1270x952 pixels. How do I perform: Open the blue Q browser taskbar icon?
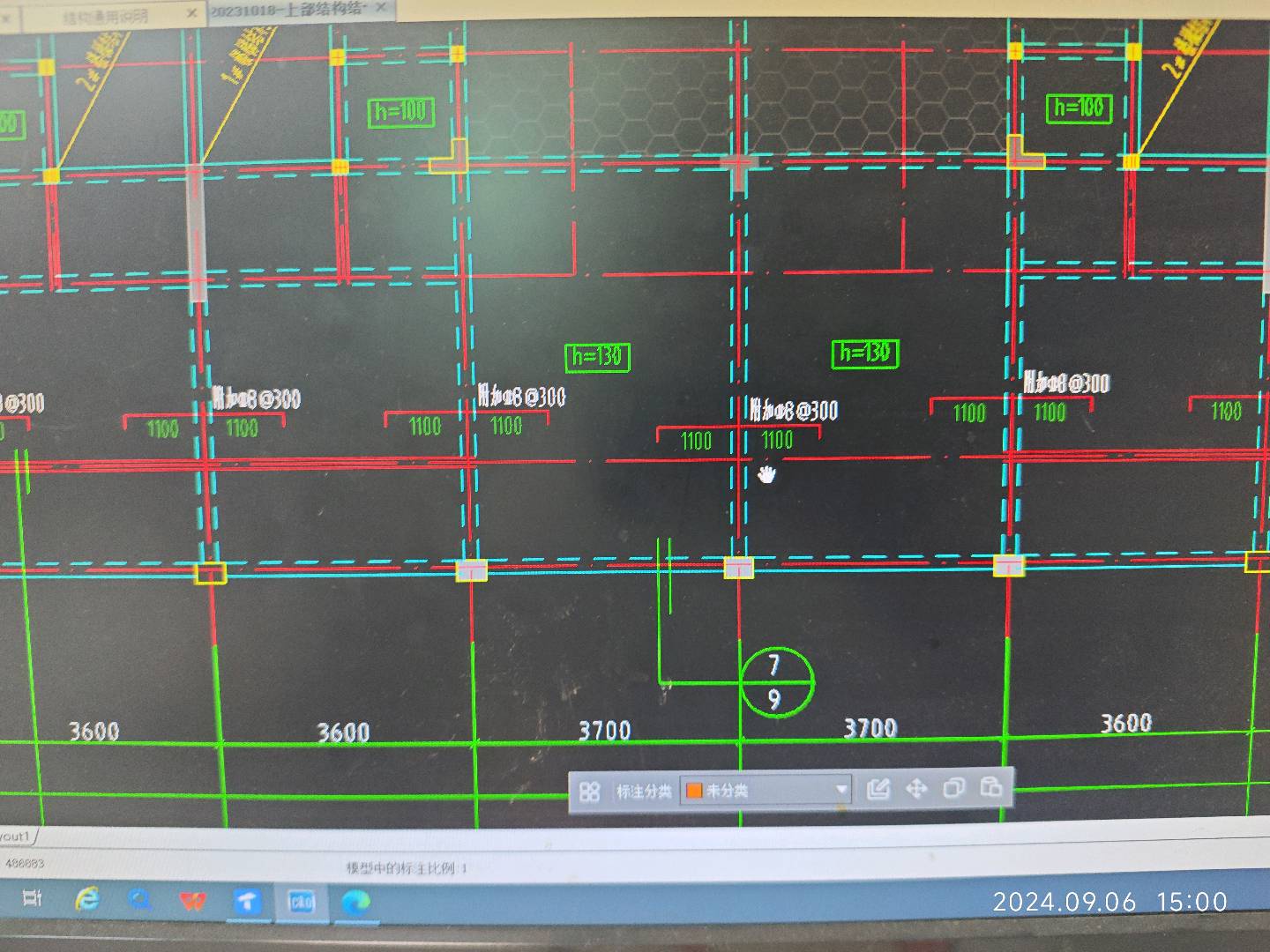[x=139, y=900]
